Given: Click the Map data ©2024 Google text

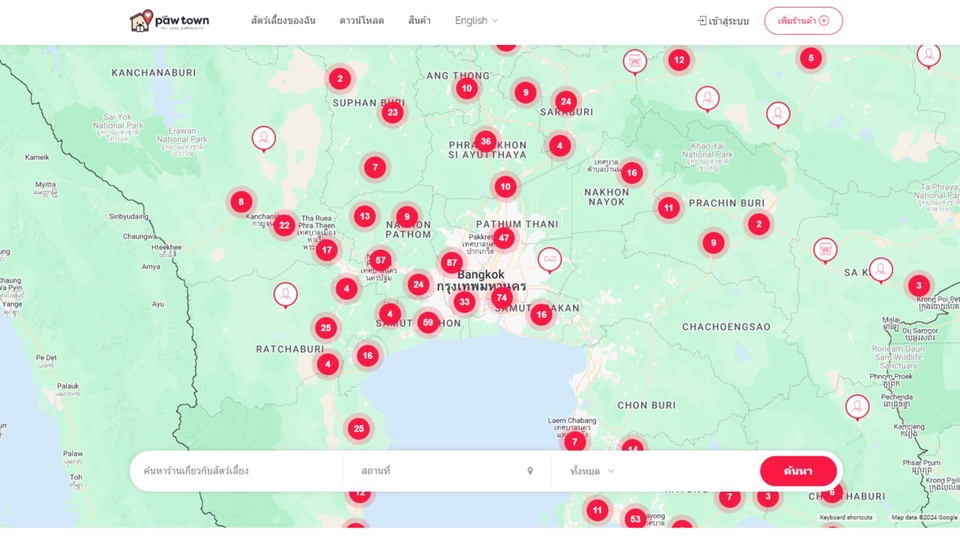Looking at the screenshot, I should pos(924,518).
